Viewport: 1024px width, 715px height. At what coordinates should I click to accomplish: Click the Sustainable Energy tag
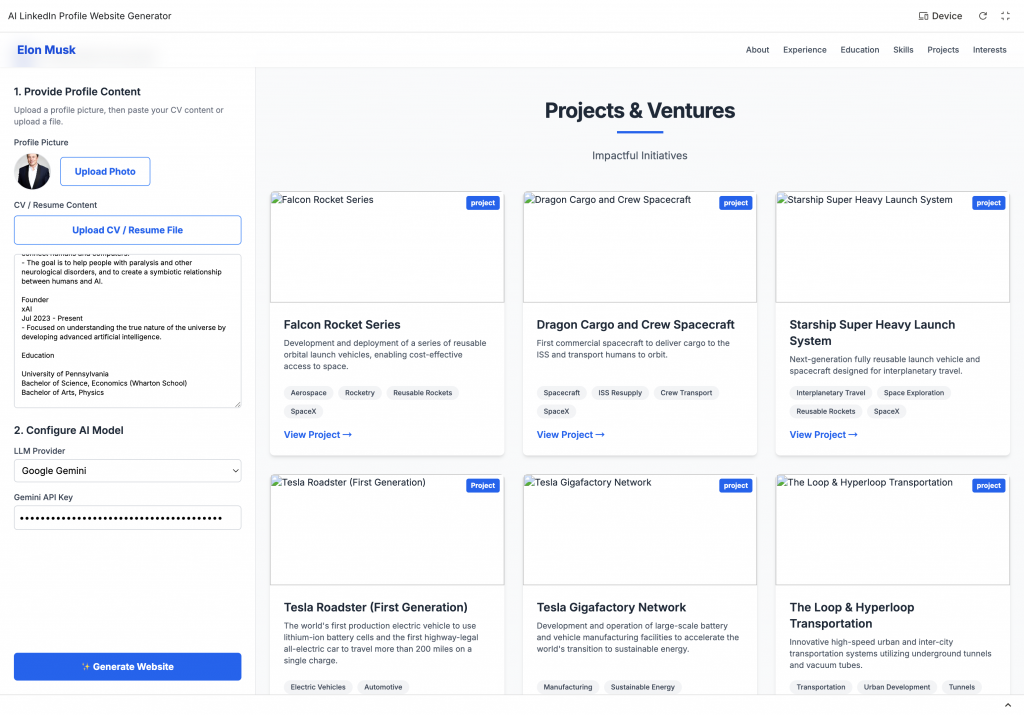pos(643,687)
